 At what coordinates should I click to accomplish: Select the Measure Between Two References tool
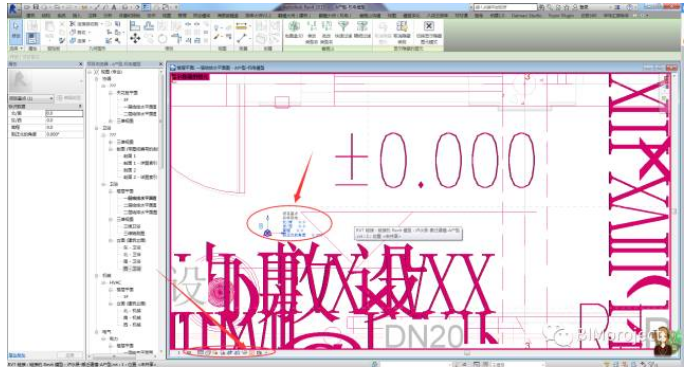click(x=241, y=38)
